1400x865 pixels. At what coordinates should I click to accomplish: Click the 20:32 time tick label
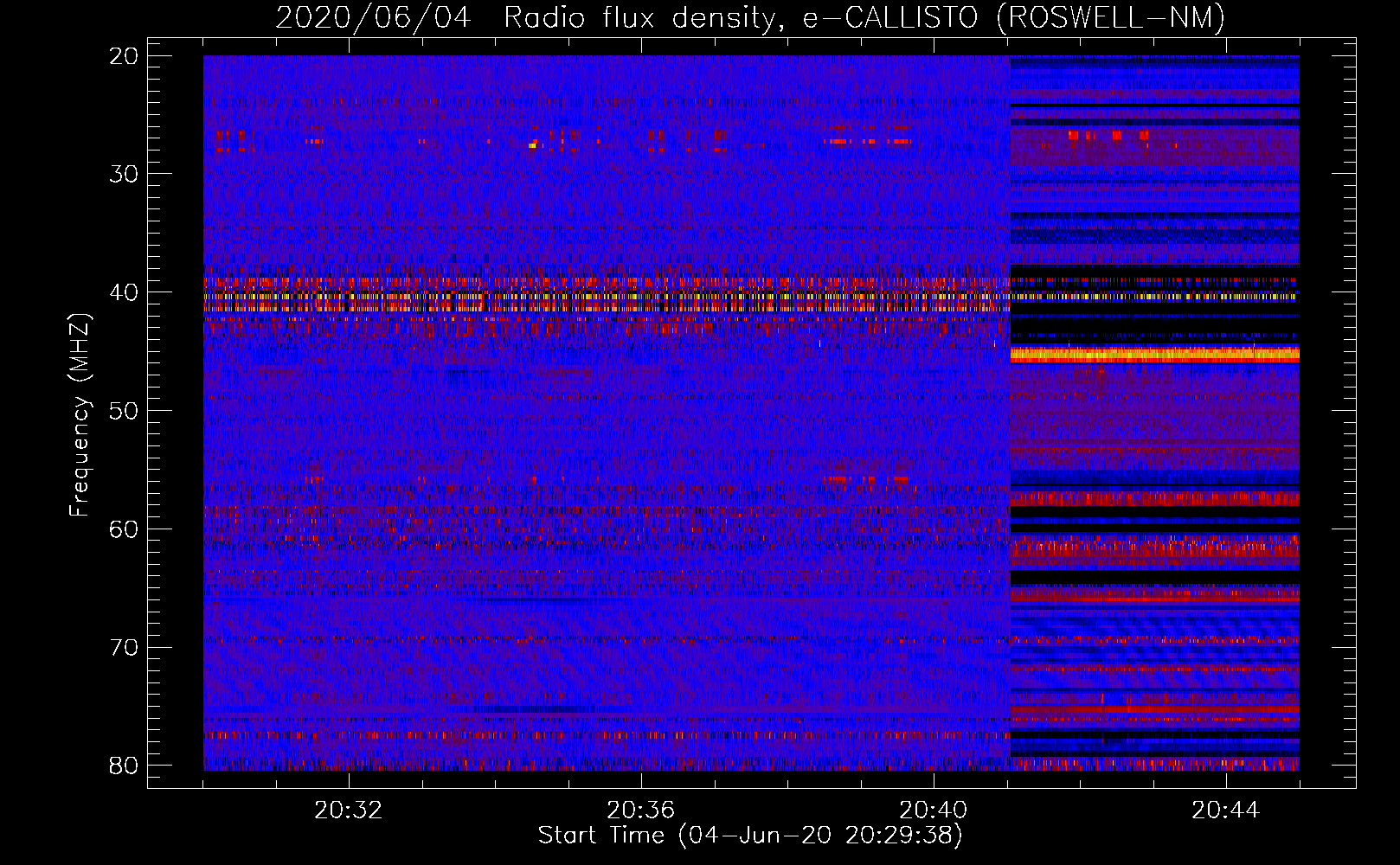(349, 811)
